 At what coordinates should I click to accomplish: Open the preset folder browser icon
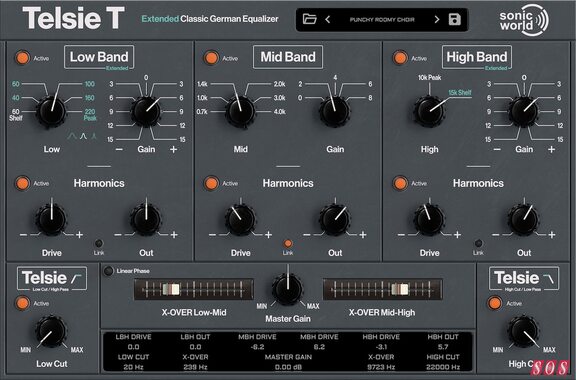pyautogui.click(x=309, y=19)
